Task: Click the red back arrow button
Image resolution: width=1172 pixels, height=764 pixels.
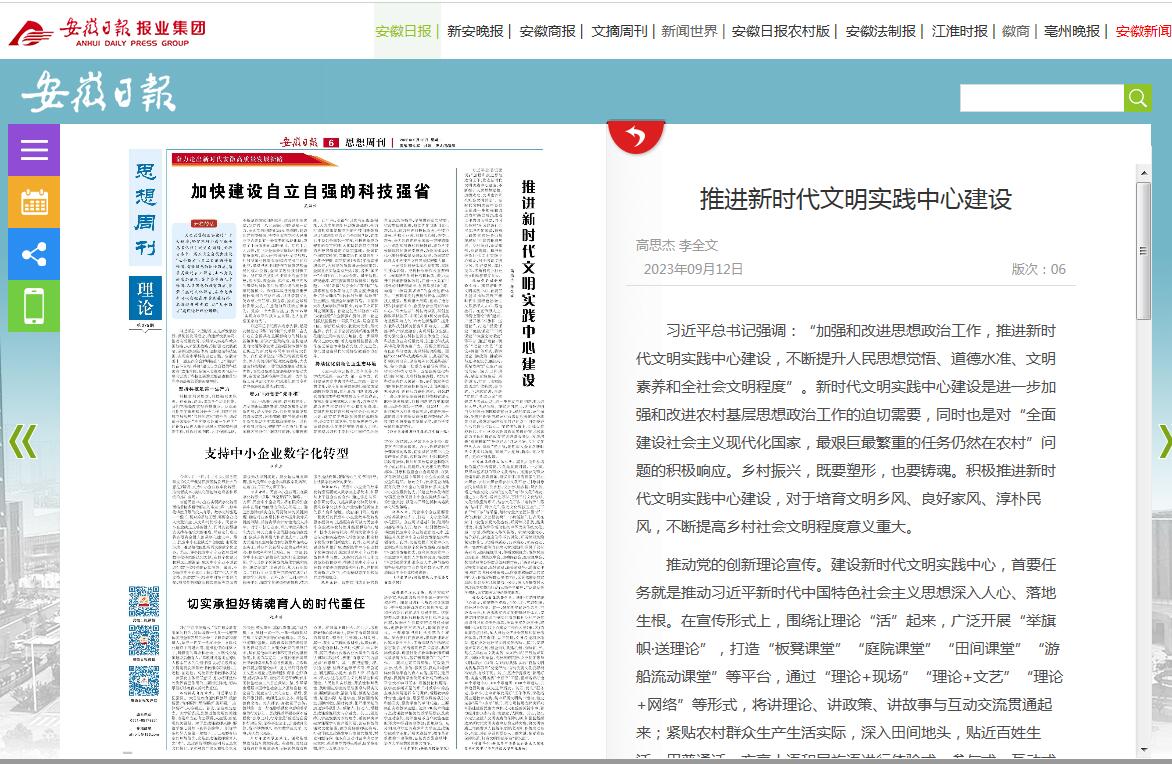Action: point(635,136)
